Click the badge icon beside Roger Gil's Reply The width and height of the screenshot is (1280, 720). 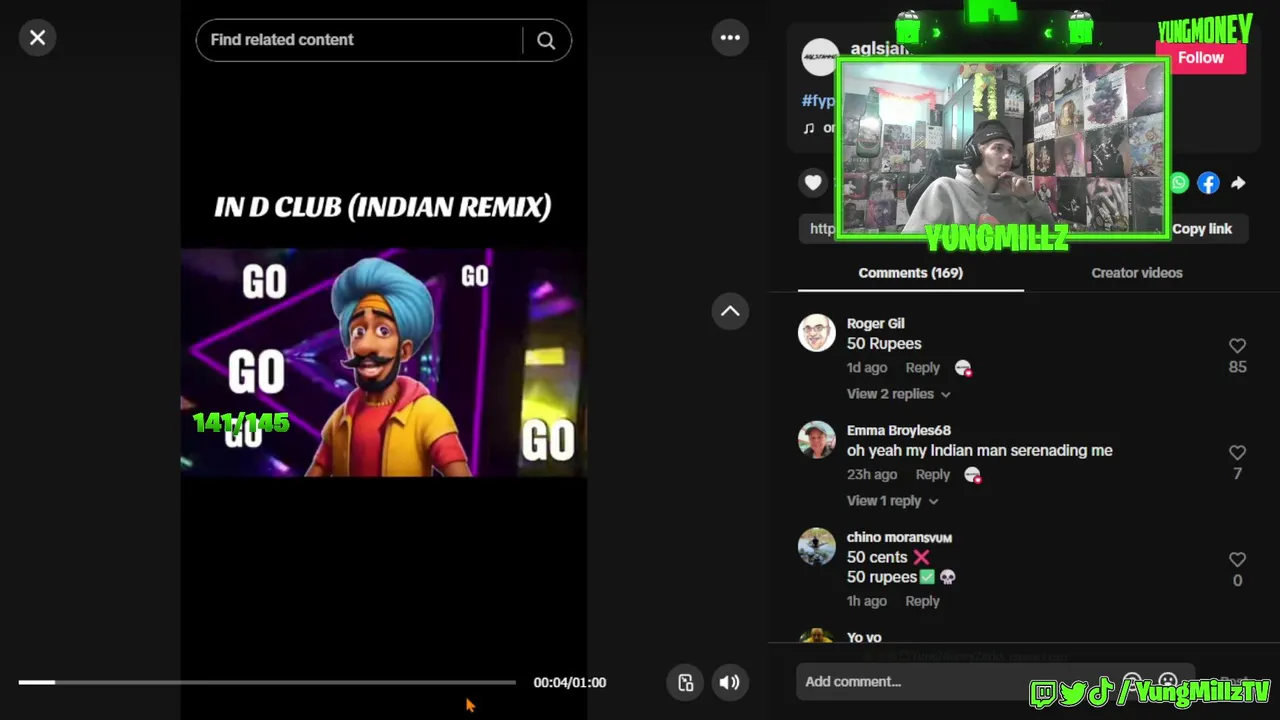coord(963,368)
